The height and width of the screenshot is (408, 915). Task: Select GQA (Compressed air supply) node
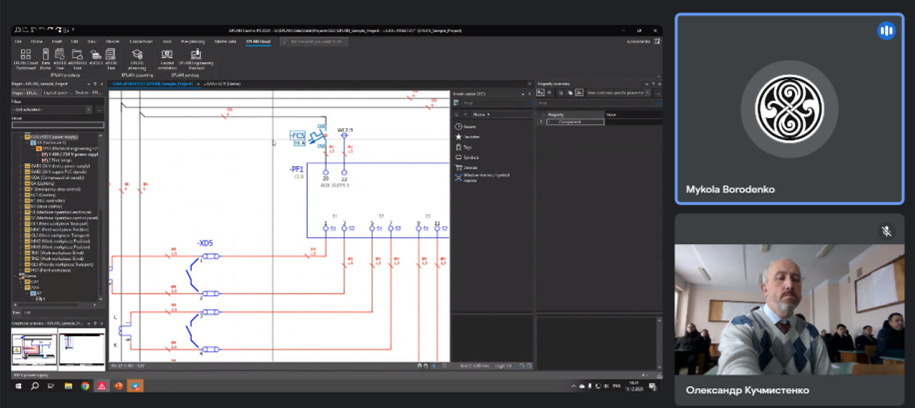coord(55,177)
